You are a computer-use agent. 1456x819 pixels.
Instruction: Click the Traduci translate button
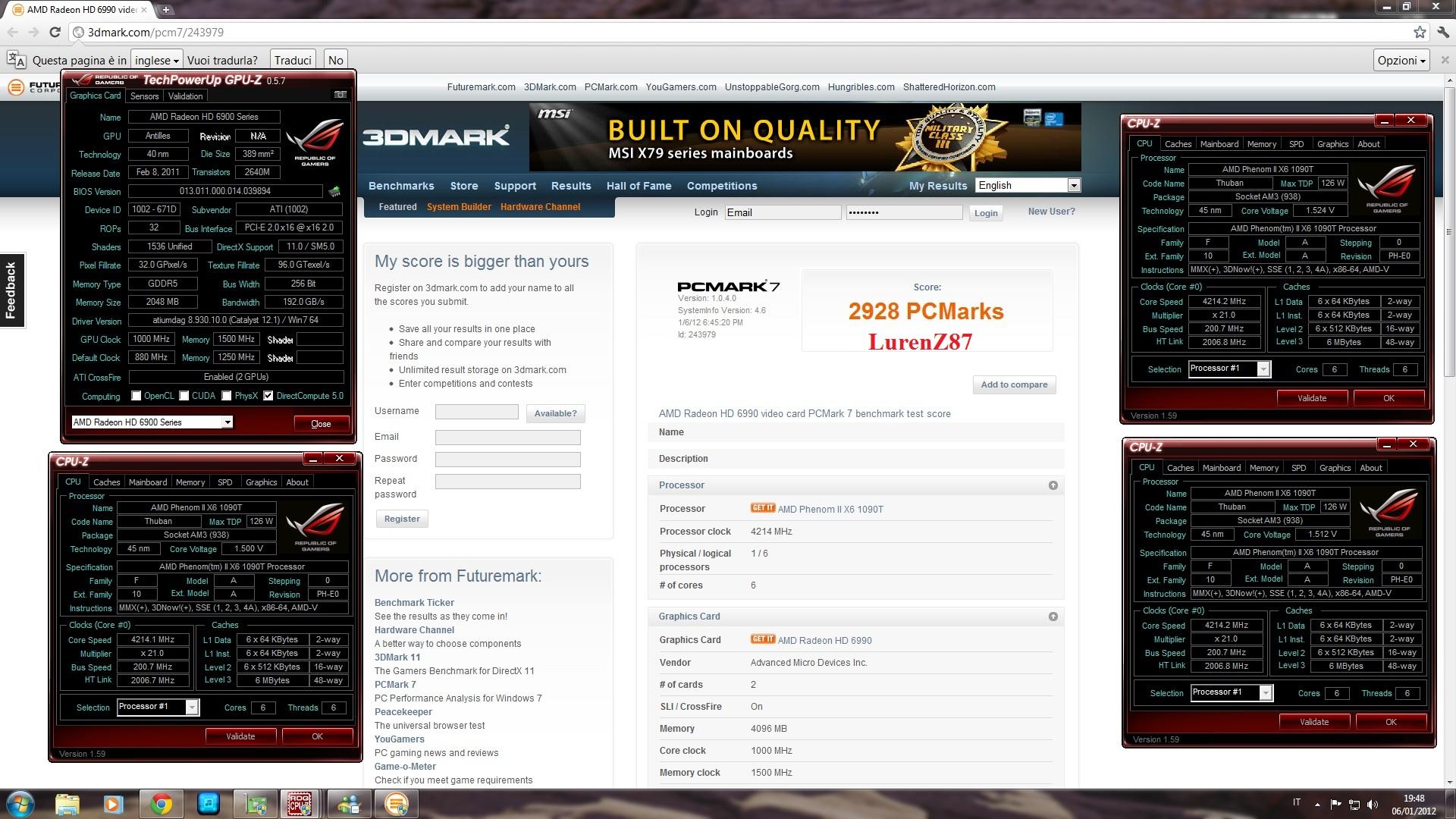coord(293,60)
